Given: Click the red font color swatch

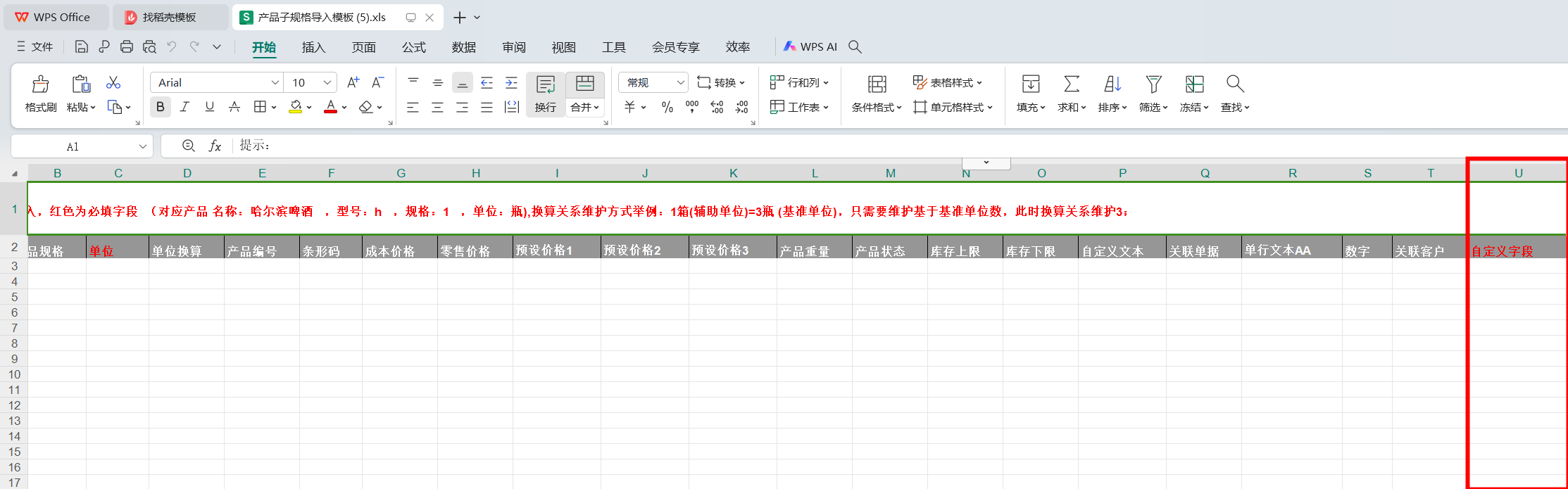Looking at the screenshot, I should click(330, 107).
